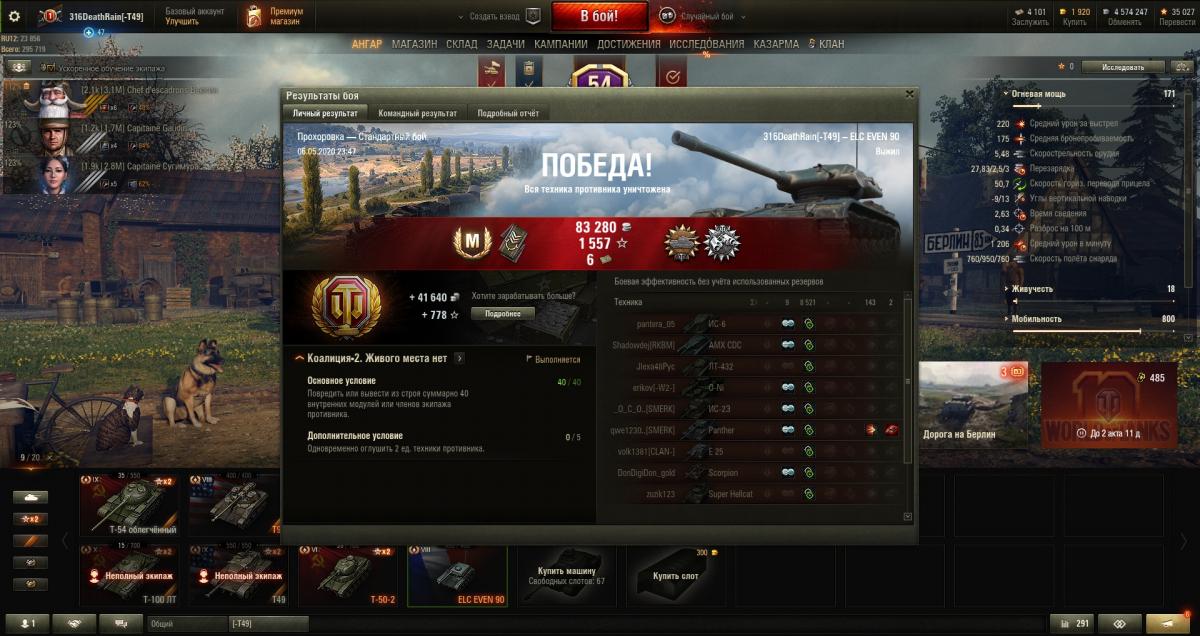Toggle the x2 bonus carousel filter
1200x636 pixels.
[x=30, y=518]
